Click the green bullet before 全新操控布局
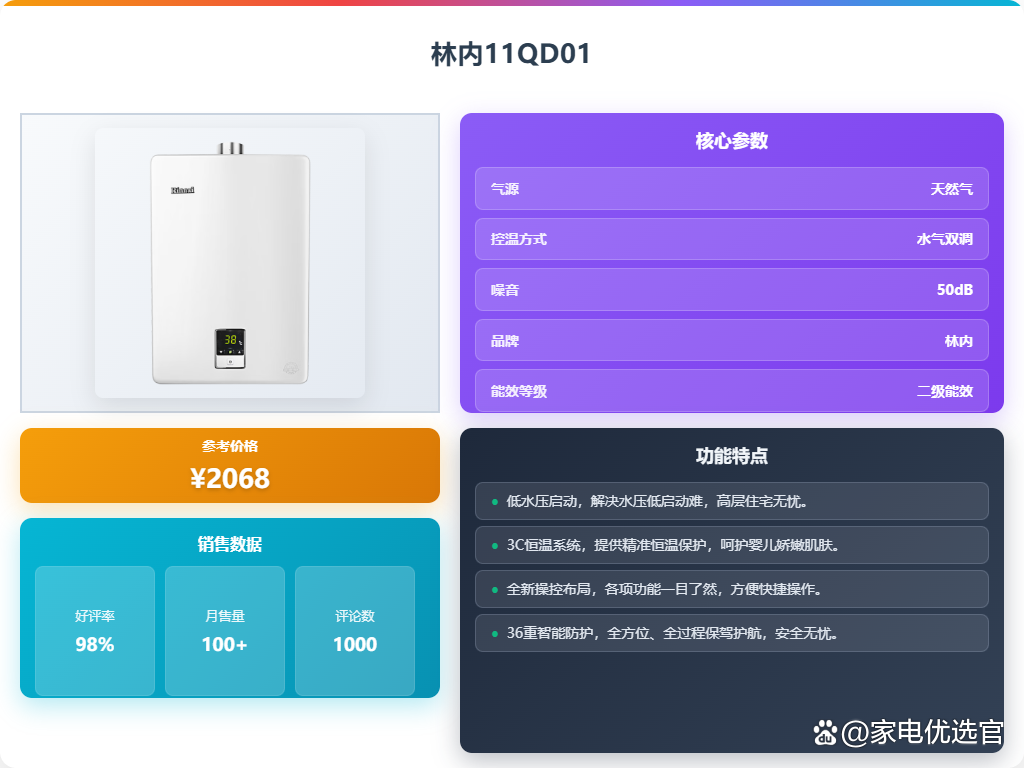Image resolution: width=1024 pixels, height=768 pixels. click(x=494, y=590)
